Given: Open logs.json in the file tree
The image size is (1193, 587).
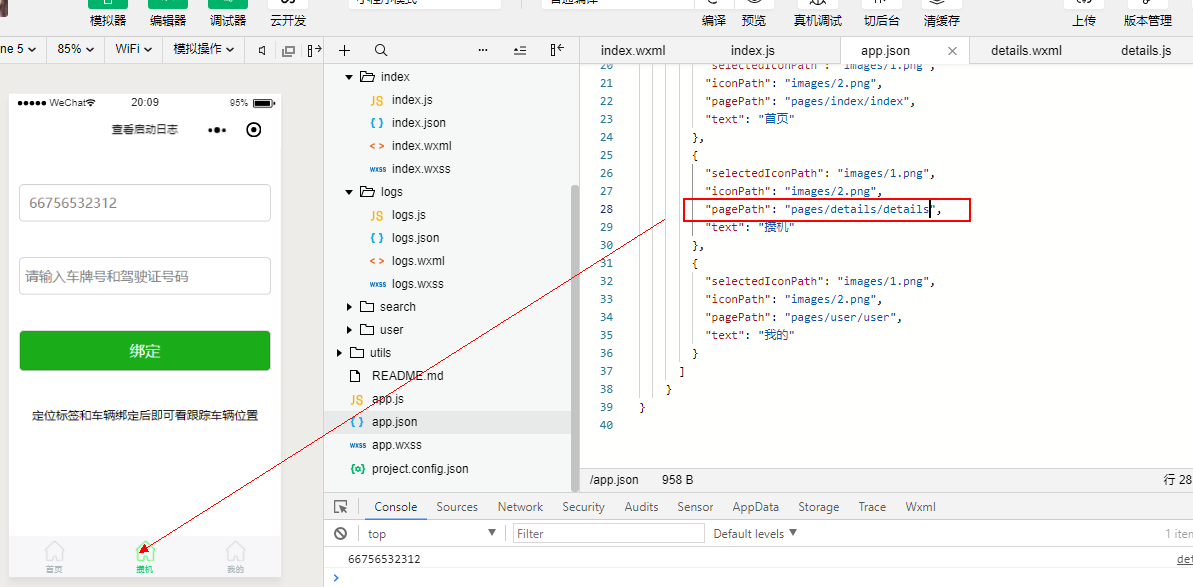Looking at the screenshot, I should click(x=415, y=237).
